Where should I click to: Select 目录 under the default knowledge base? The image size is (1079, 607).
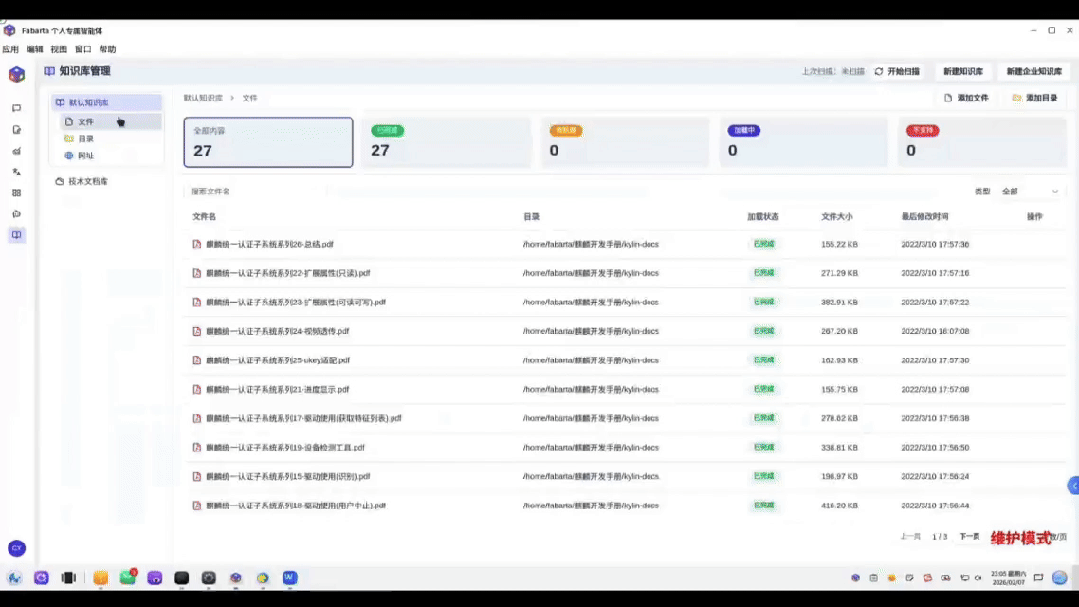click(86, 139)
